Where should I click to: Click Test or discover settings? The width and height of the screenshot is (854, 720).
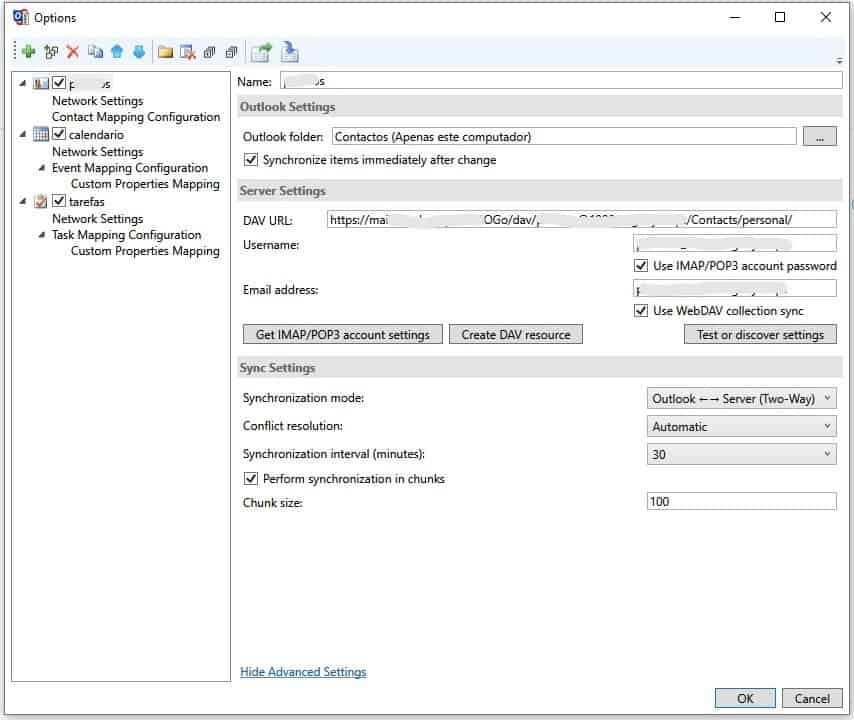point(760,334)
